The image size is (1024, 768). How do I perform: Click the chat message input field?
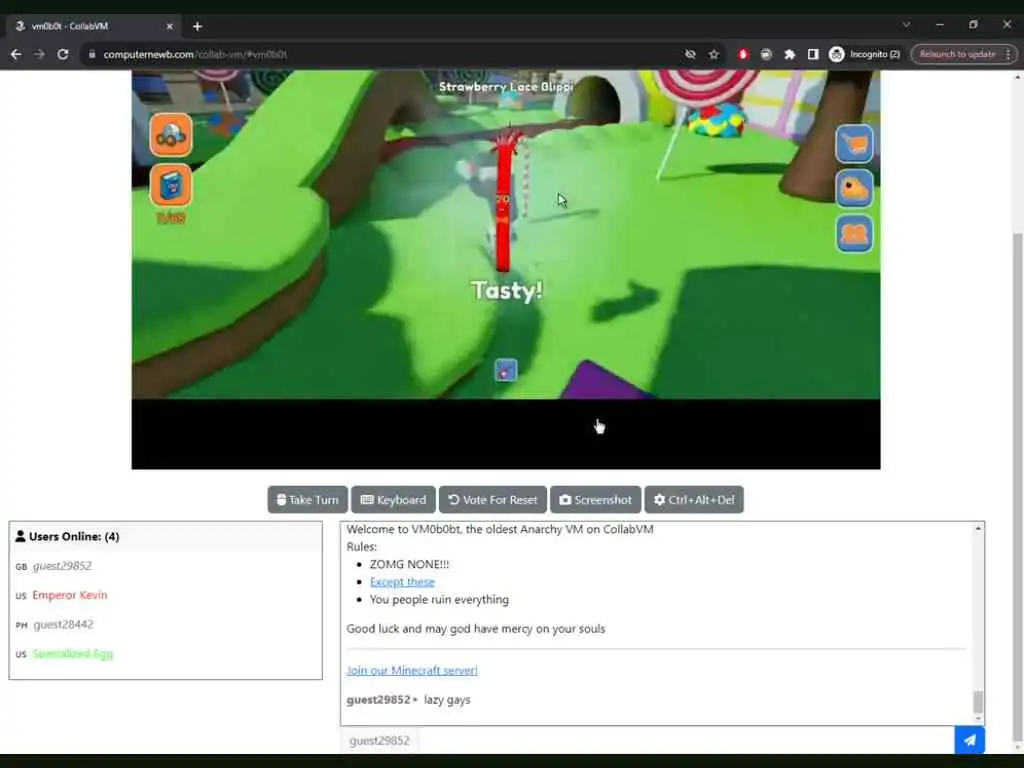pyautogui.click(x=686, y=741)
